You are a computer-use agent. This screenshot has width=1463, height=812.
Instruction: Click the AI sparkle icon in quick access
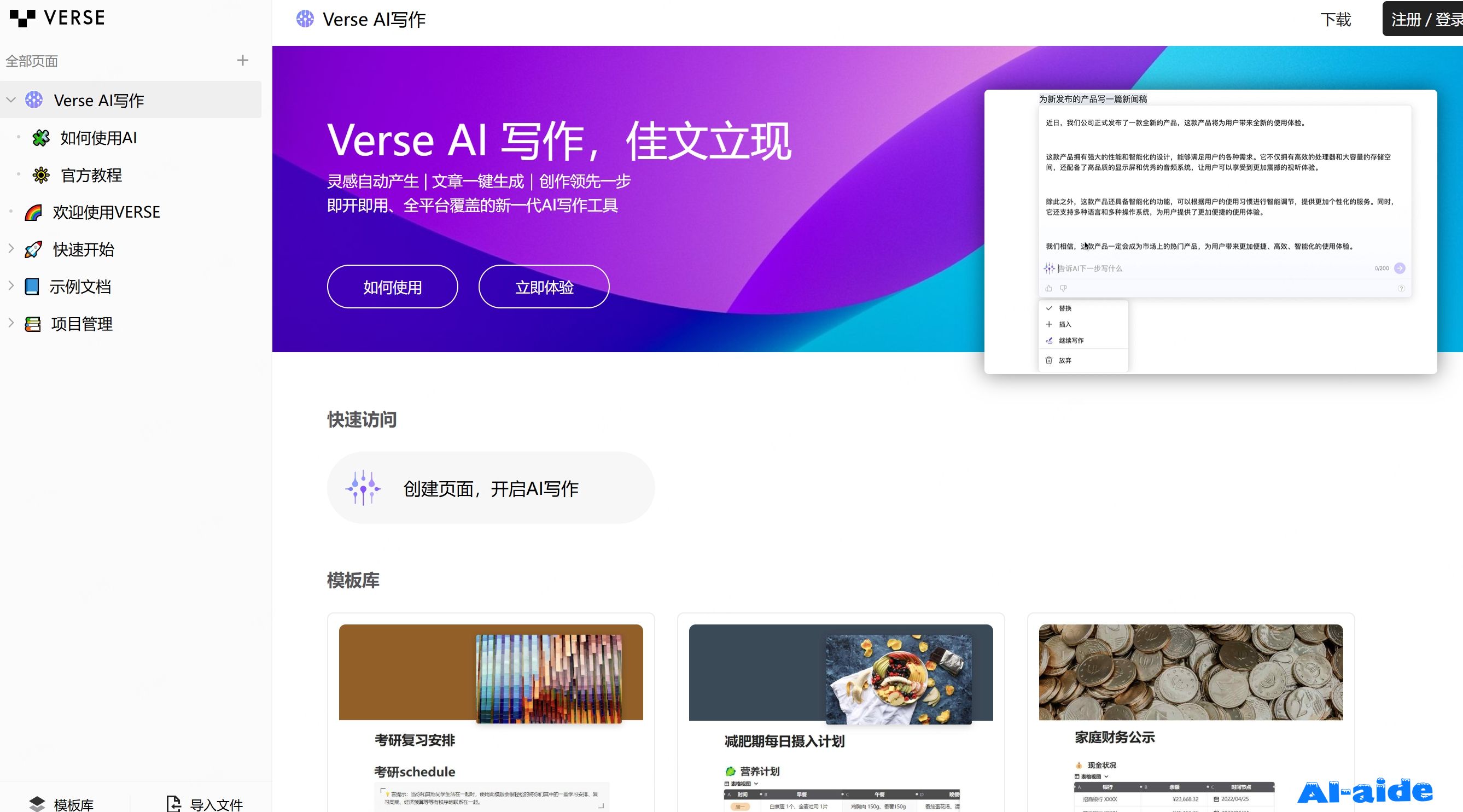(363, 488)
